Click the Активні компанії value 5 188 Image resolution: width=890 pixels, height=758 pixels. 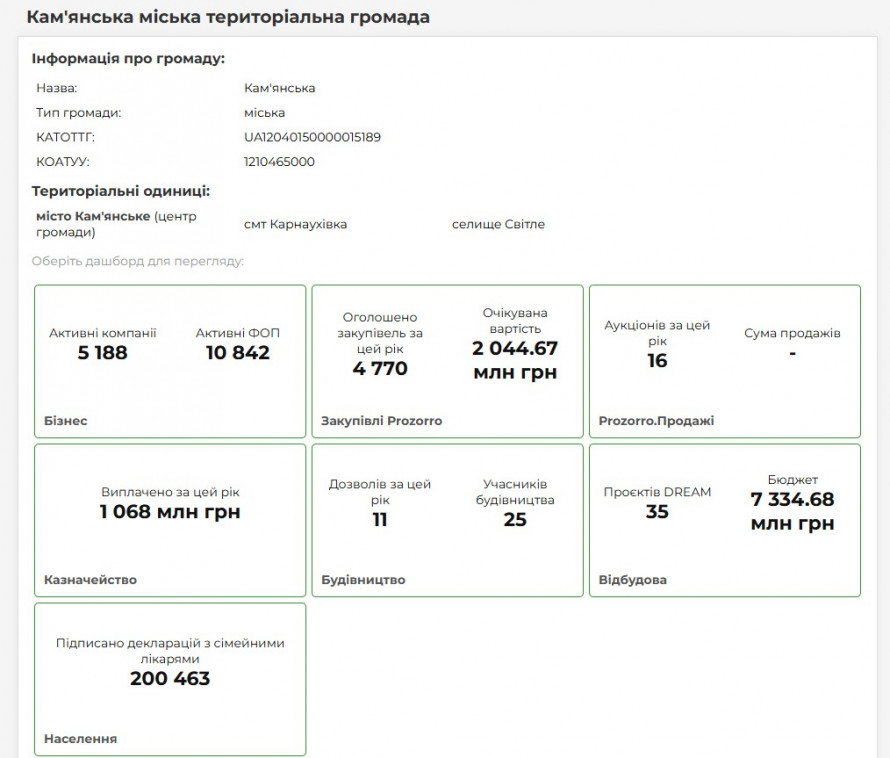pyautogui.click(x=103, y=353)
